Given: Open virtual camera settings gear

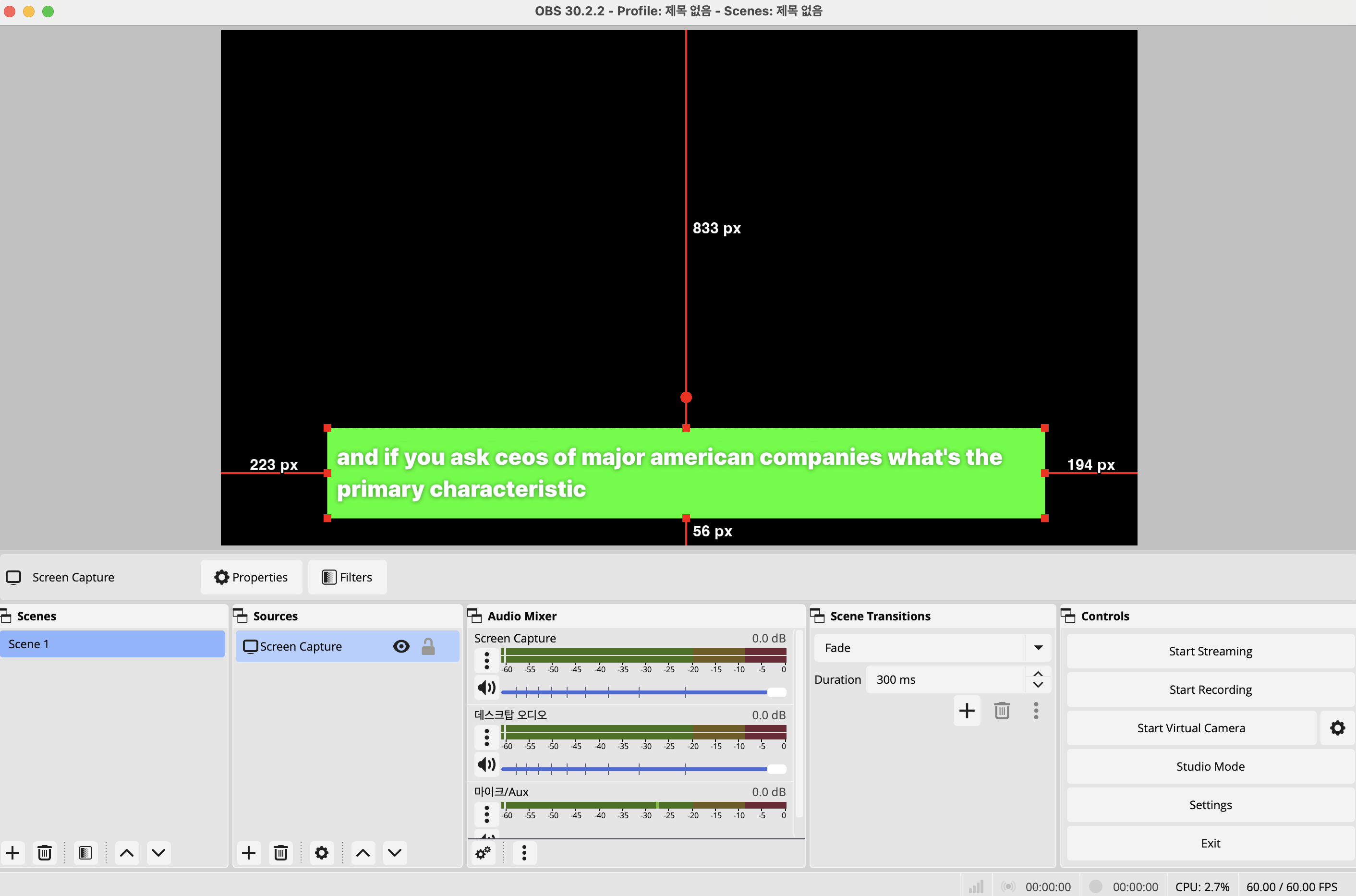Looking at the screenshot, I should (x=1337, y=728).
